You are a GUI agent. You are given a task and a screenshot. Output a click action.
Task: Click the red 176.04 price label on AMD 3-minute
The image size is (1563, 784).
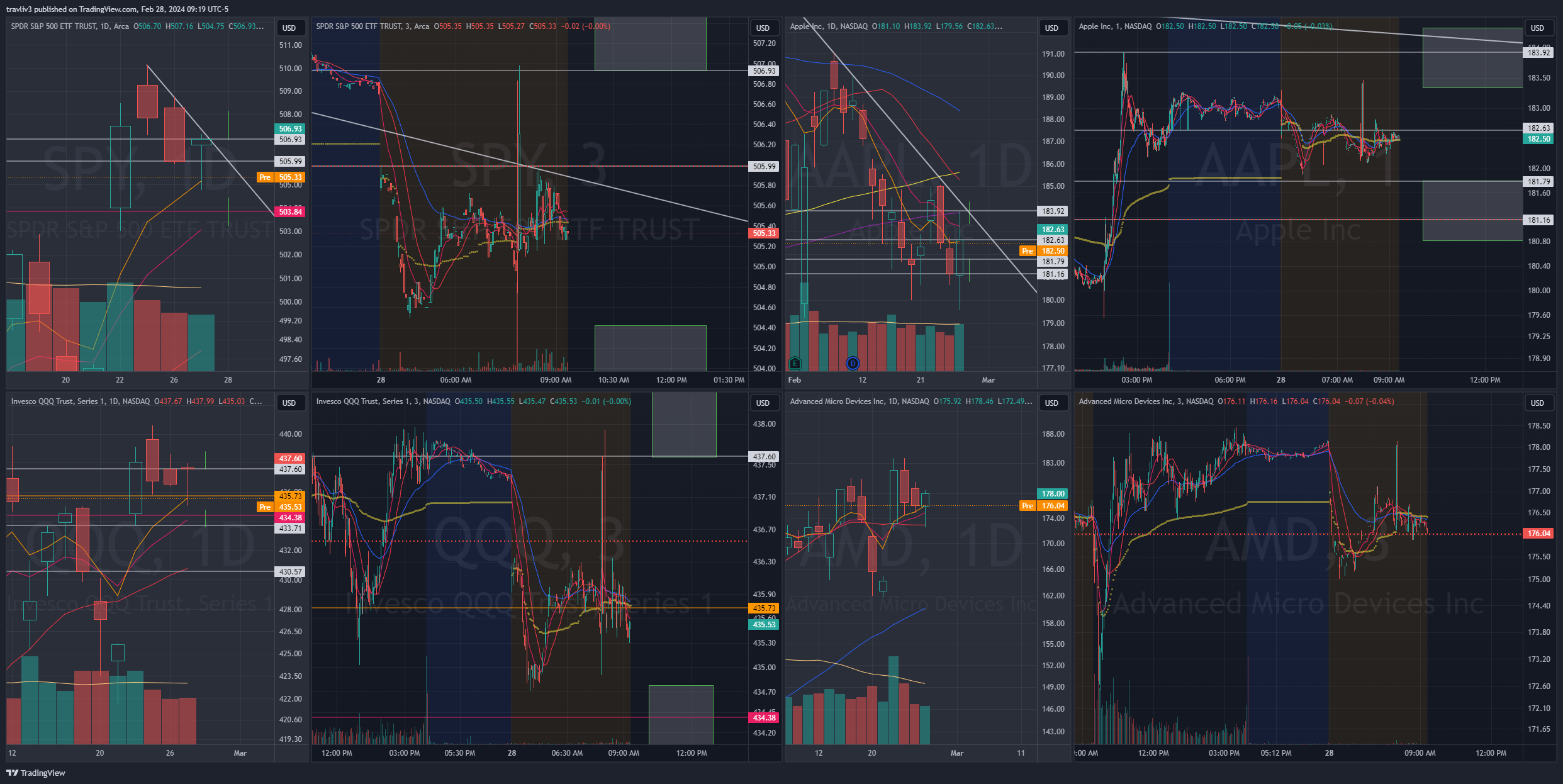pos(1538,534)
